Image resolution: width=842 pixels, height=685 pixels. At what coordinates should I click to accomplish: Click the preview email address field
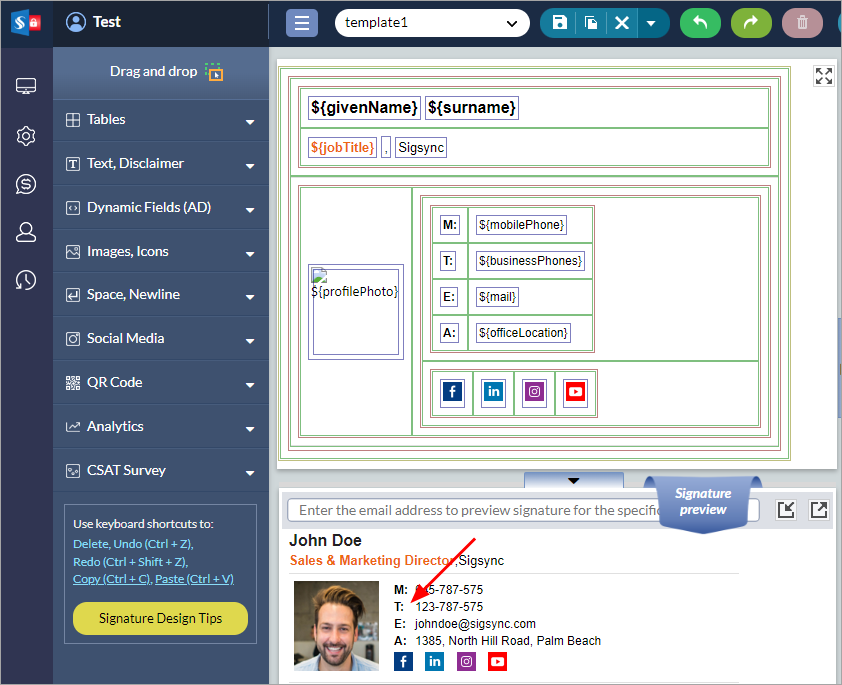(470, 510)
